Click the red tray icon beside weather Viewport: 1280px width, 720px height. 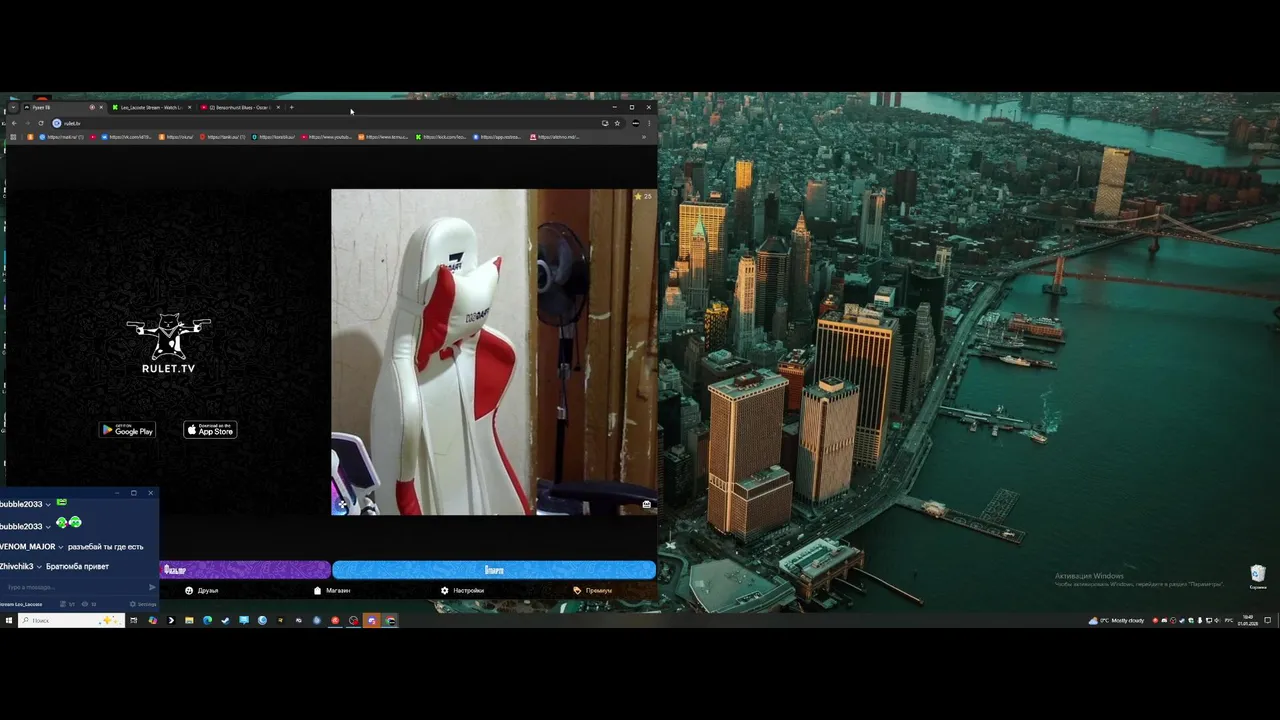[1155, 620]
